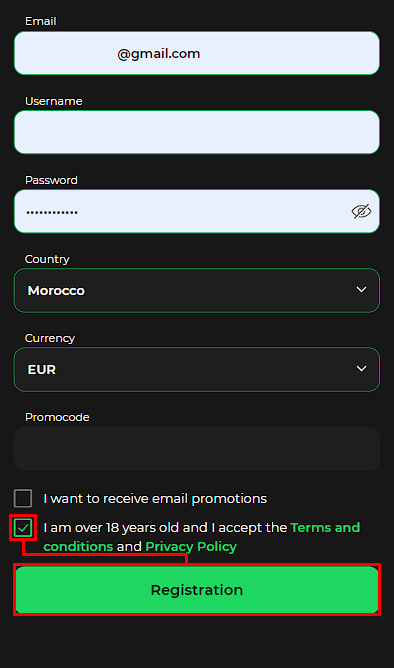This screenshot has height=668, width=394.
Task: Click the Username field label
Action: click(x=54, y=101)
